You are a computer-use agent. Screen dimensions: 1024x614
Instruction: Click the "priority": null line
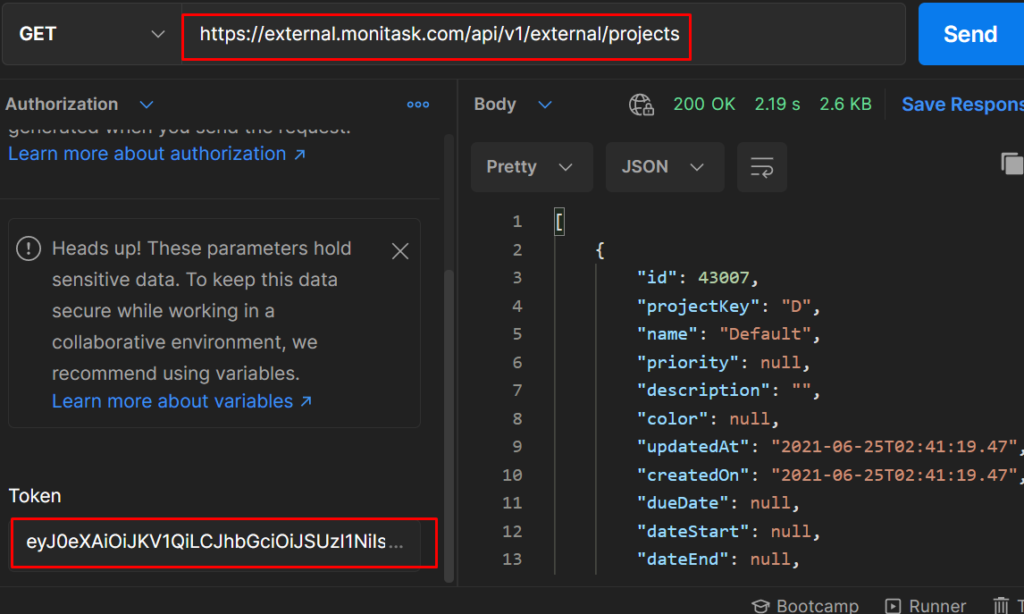click(723, 363)
